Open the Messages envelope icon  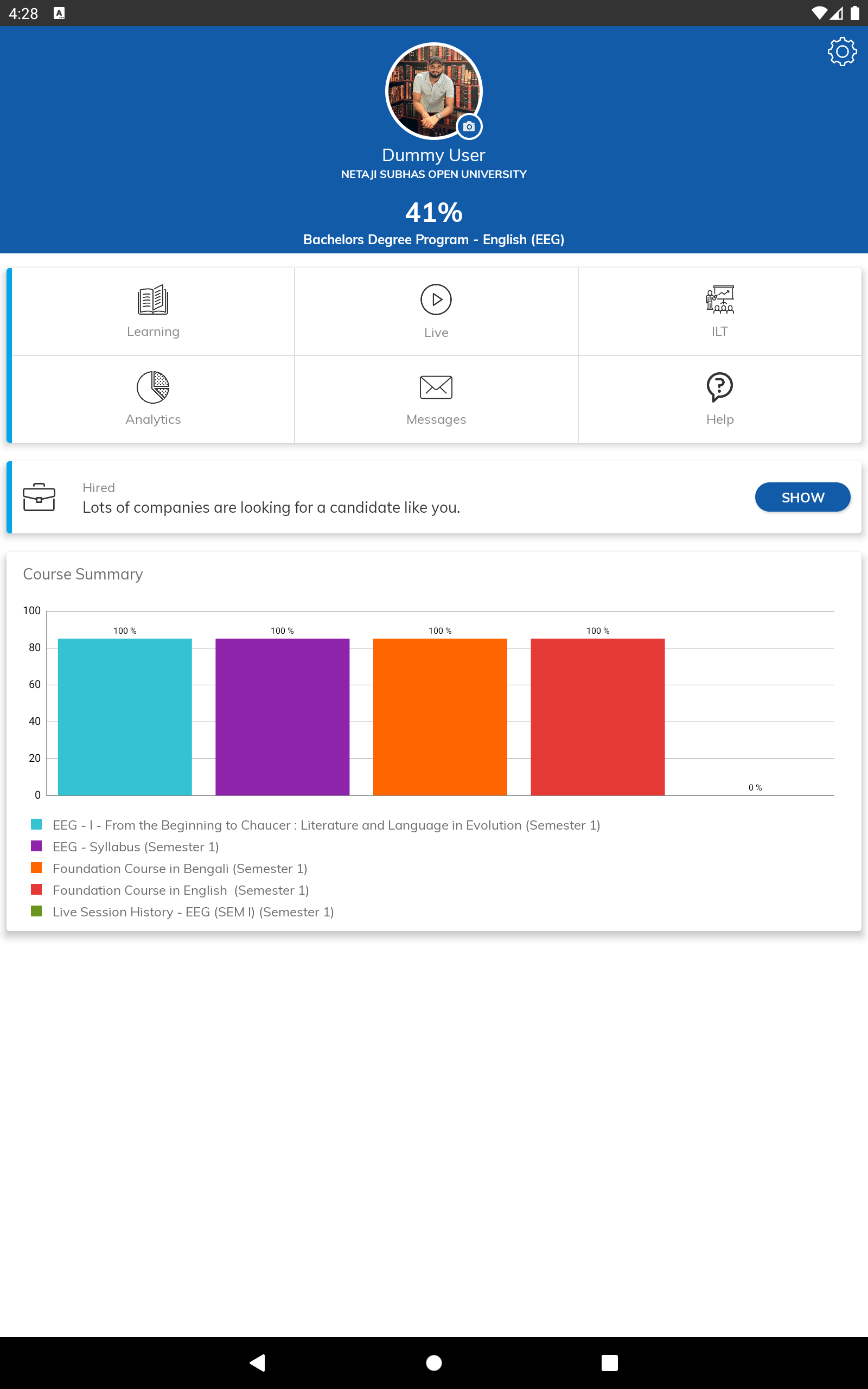click(x=436, y=387)
